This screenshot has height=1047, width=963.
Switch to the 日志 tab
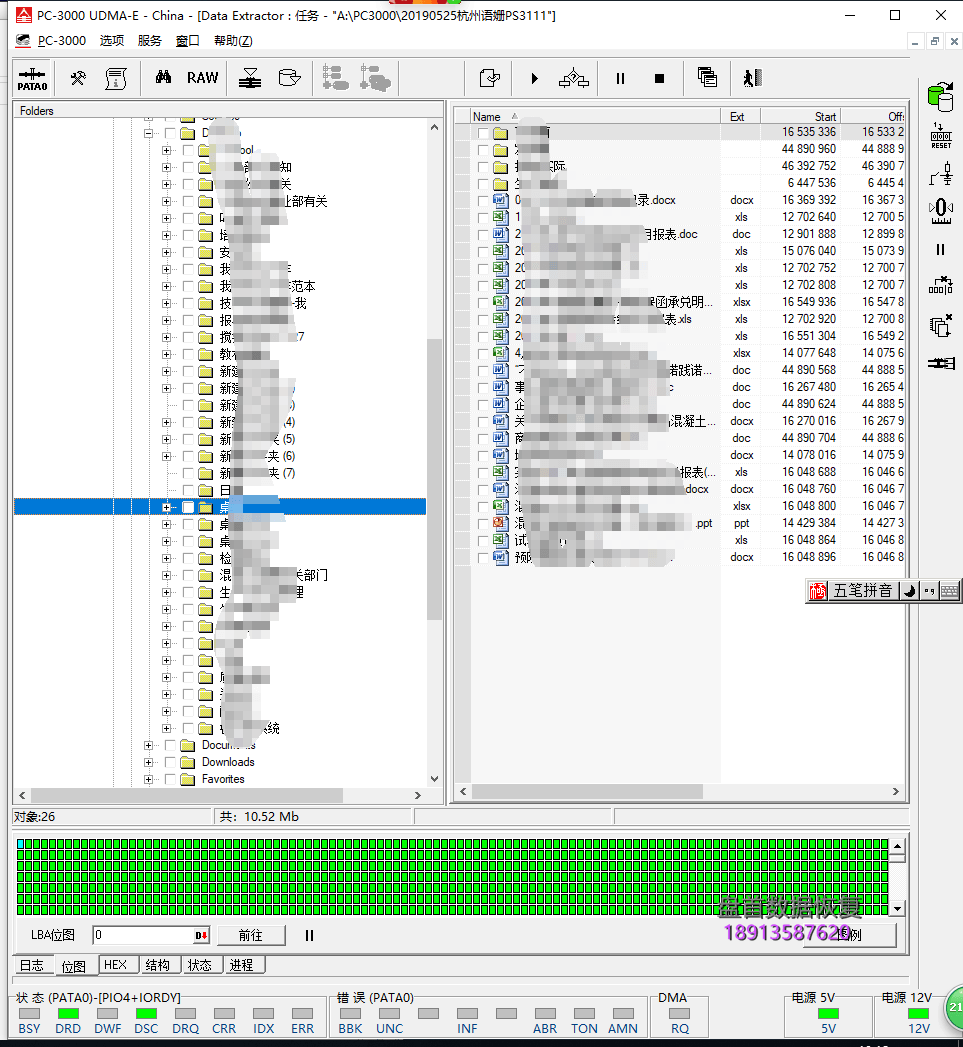(31, 966)
